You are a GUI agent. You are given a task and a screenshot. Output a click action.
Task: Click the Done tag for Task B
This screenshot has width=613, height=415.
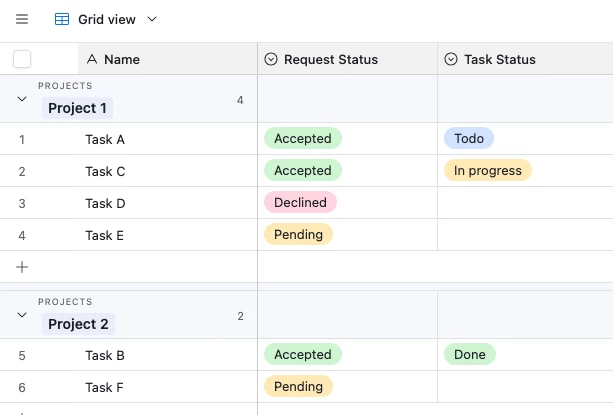click(469, 355)
